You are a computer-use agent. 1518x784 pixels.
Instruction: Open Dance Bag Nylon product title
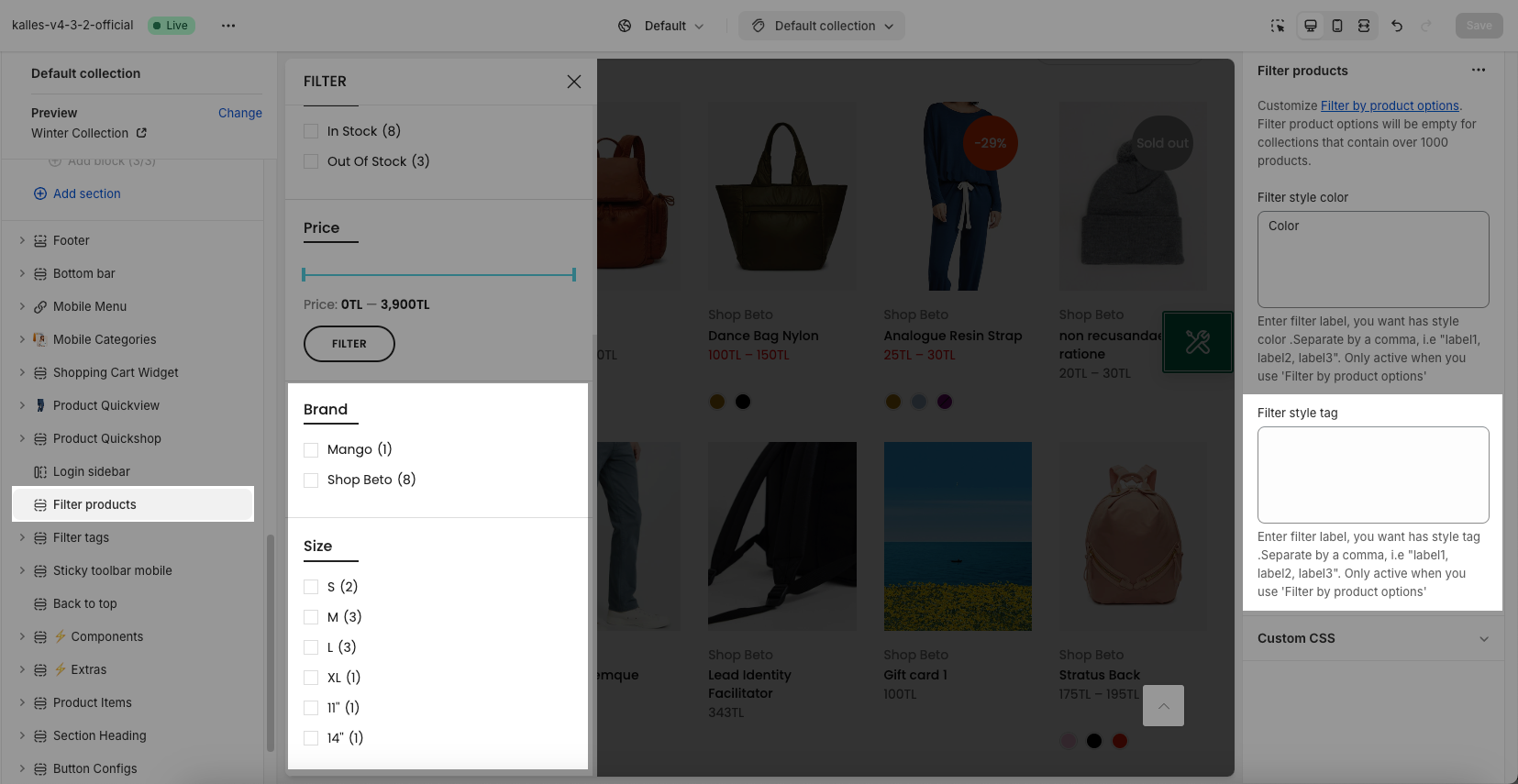click(x=763, y=336)
